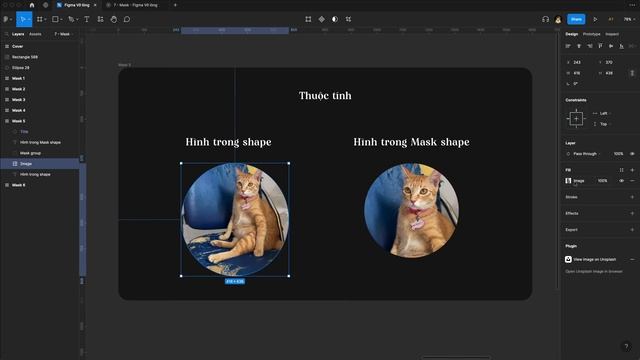This screenshot has width=640, height=360.
Task: Expand Pen tool options arrow
Action: 77,20
